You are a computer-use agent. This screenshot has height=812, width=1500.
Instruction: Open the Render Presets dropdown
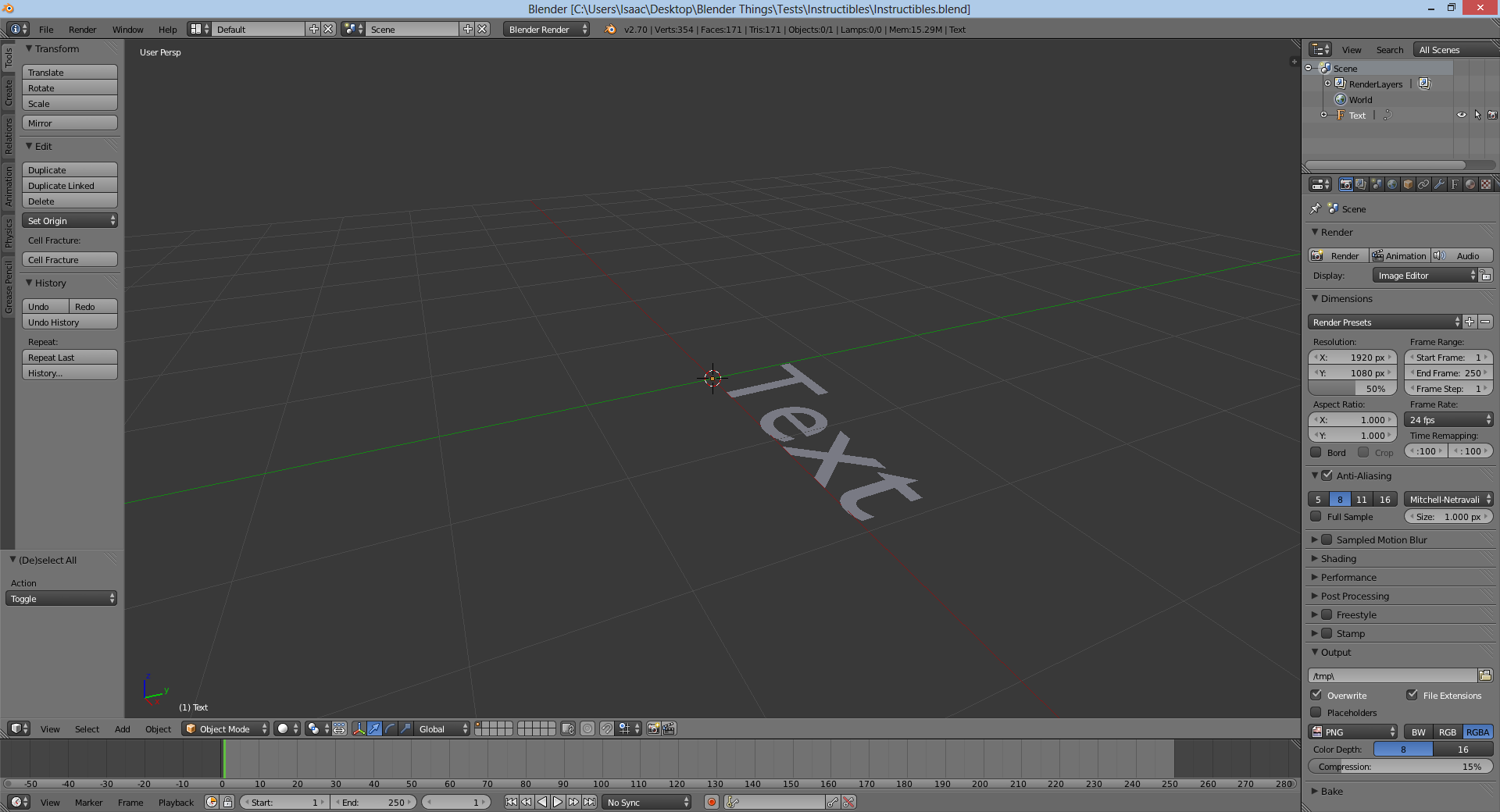tap(1383, 322)
